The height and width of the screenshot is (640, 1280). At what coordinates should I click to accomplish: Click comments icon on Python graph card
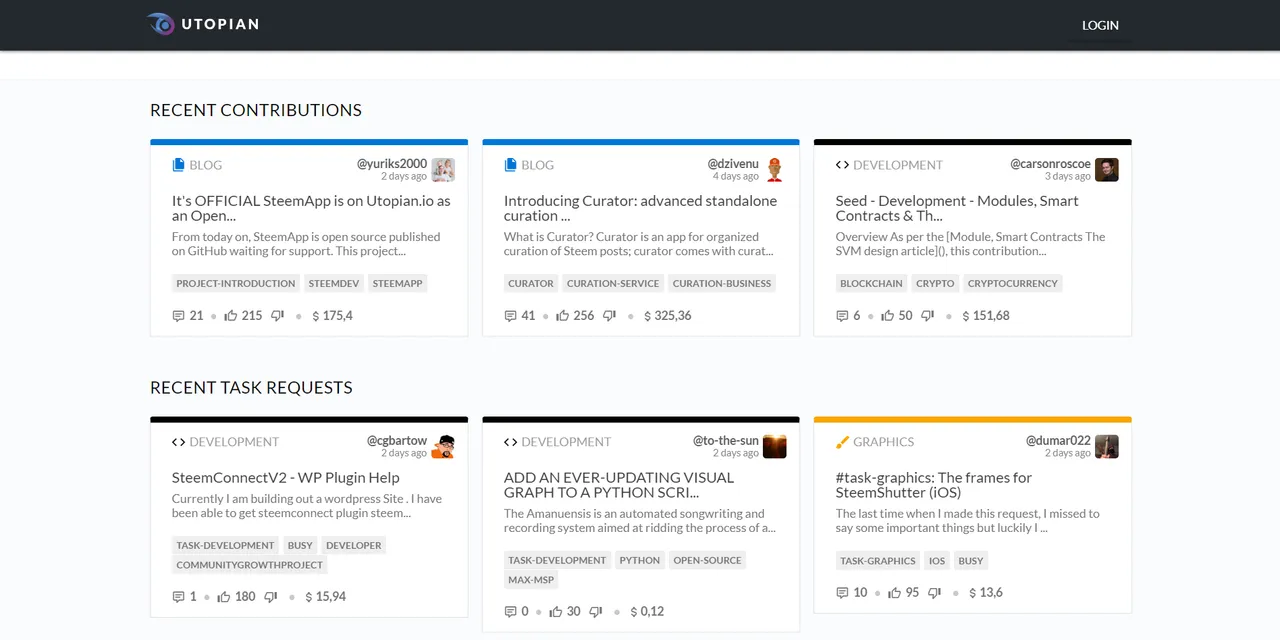click(x=510, y=612)
